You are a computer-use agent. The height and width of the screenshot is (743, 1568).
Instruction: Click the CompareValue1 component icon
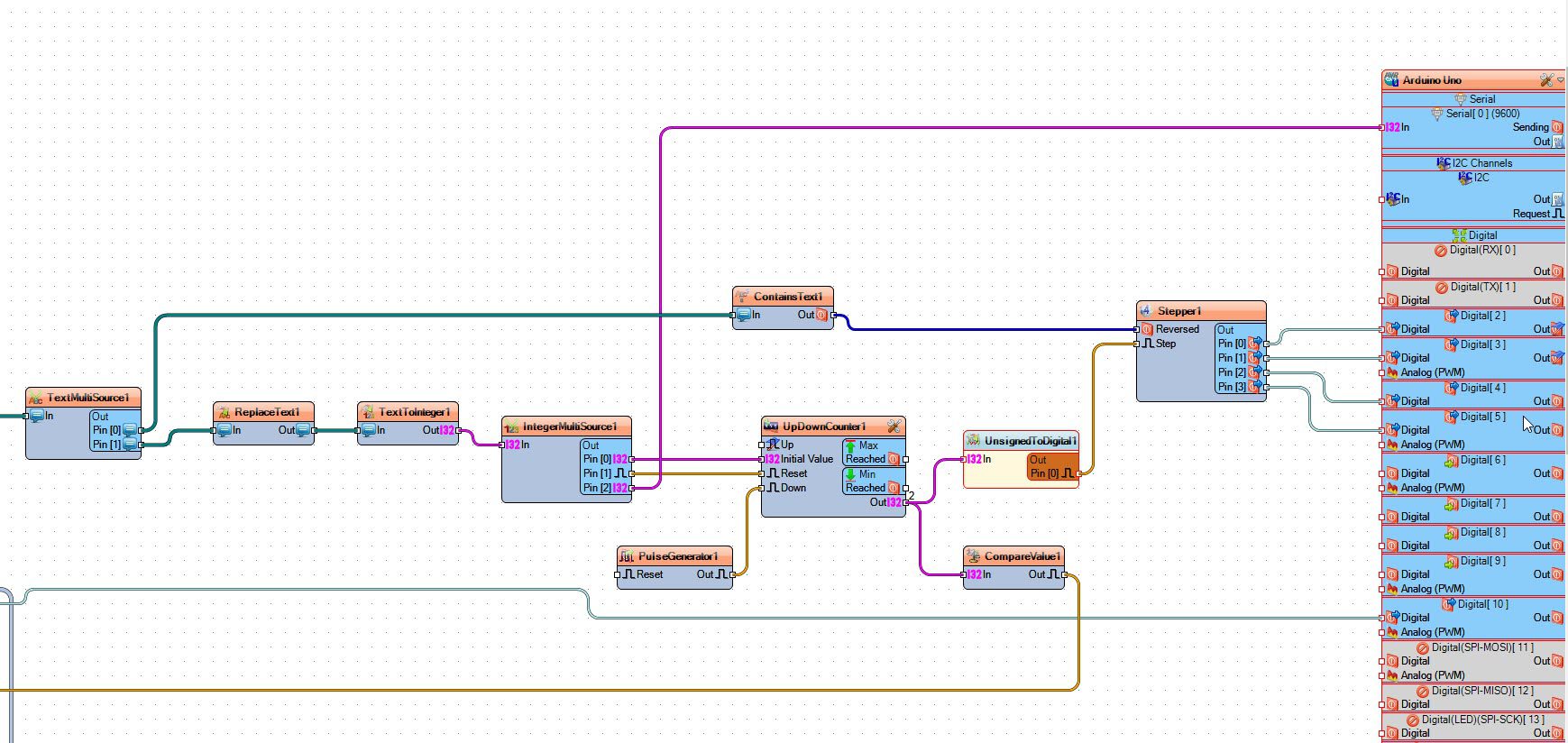(973, 555)
